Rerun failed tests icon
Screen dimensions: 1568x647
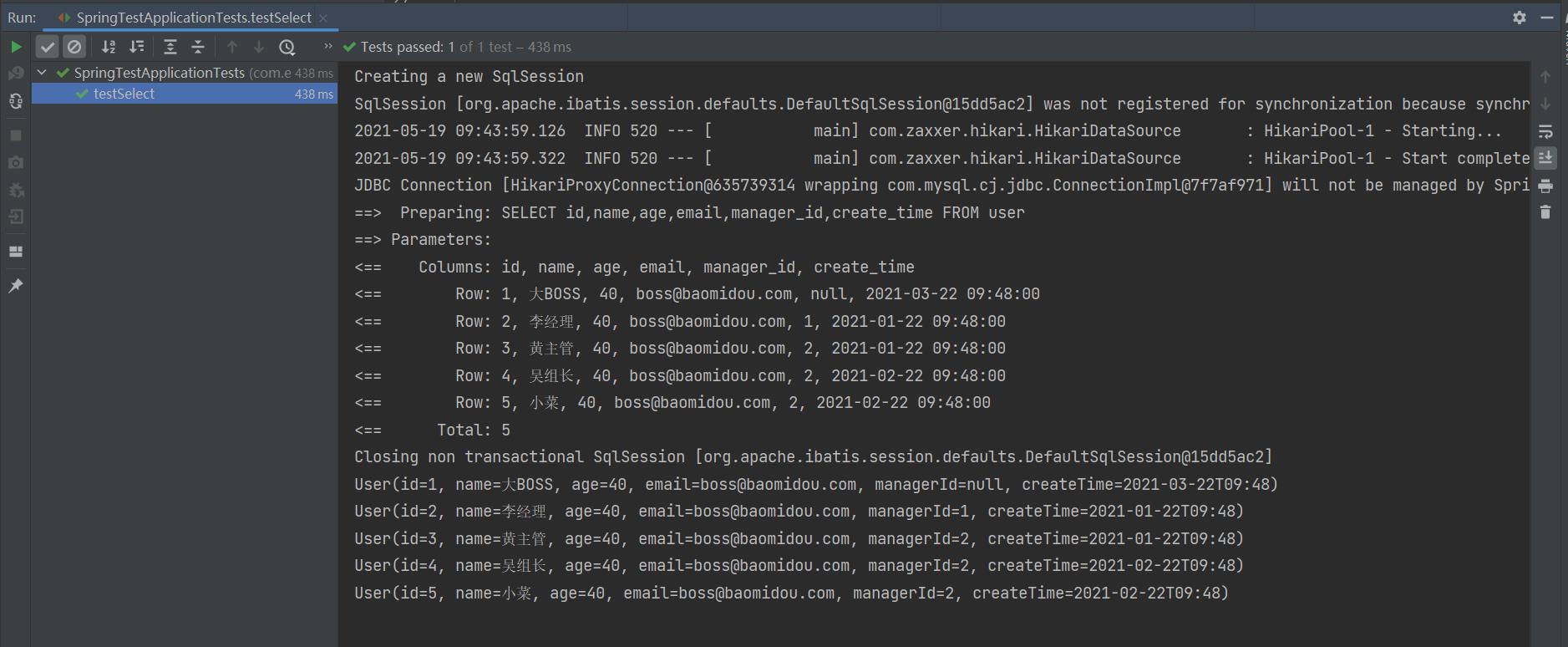16,74
